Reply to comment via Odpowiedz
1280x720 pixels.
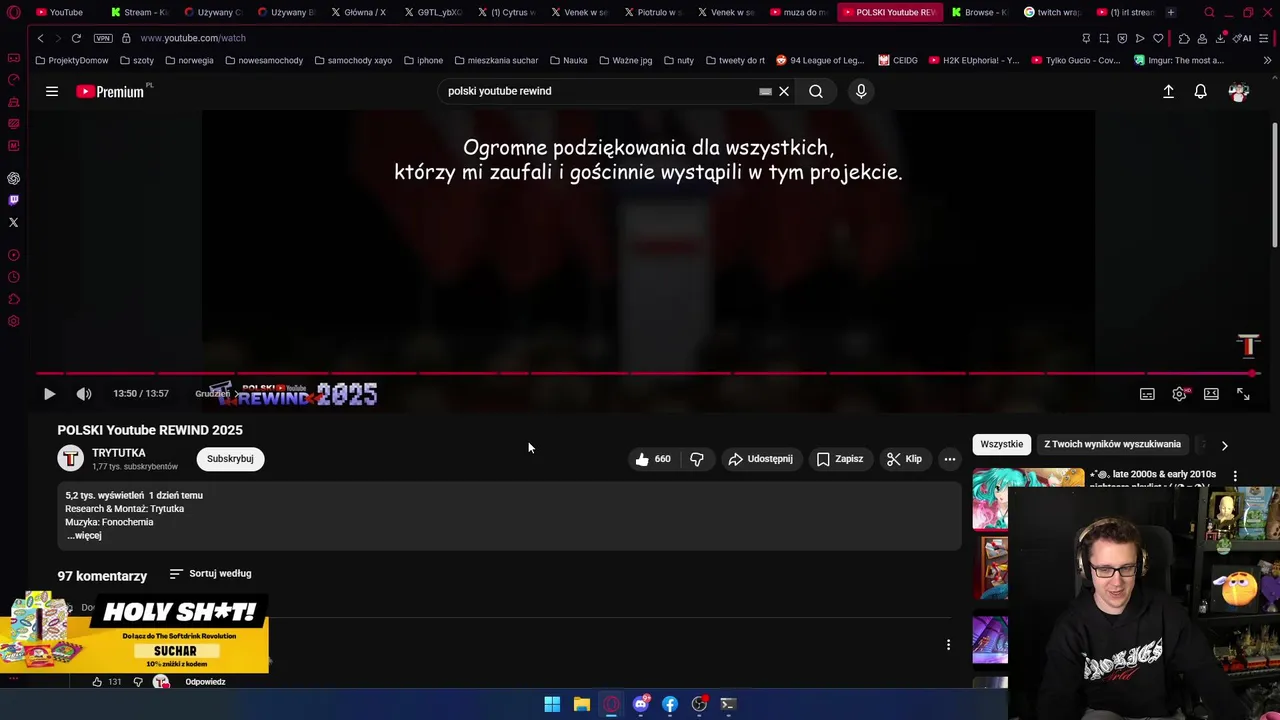[205, 682]
